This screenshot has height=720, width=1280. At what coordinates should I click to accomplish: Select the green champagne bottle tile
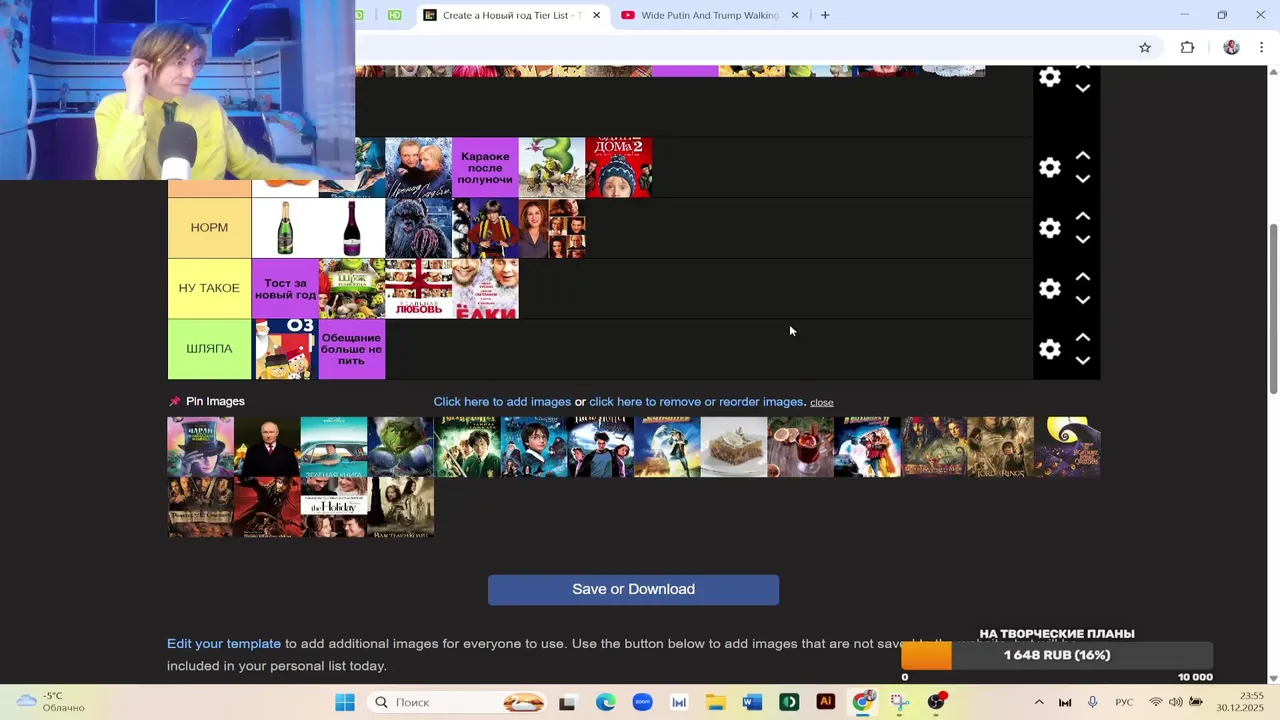285,228
